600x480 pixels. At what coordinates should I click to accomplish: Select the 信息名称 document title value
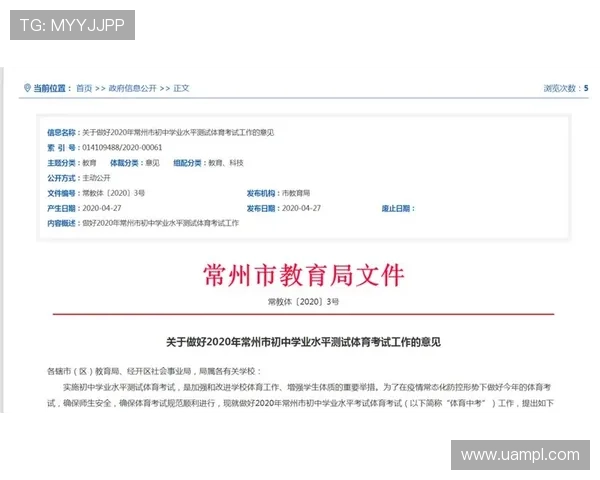tap(178, 132)
